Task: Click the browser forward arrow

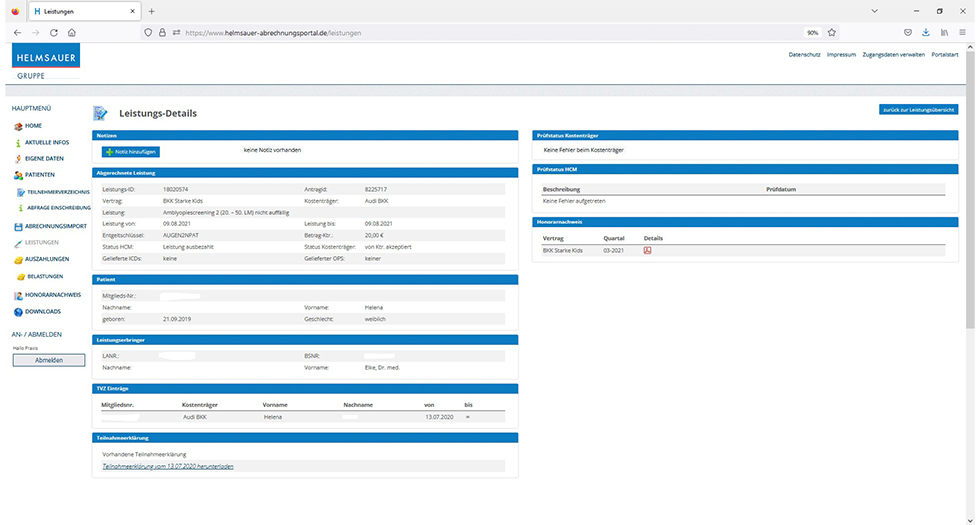Action: tap(36, 32)
